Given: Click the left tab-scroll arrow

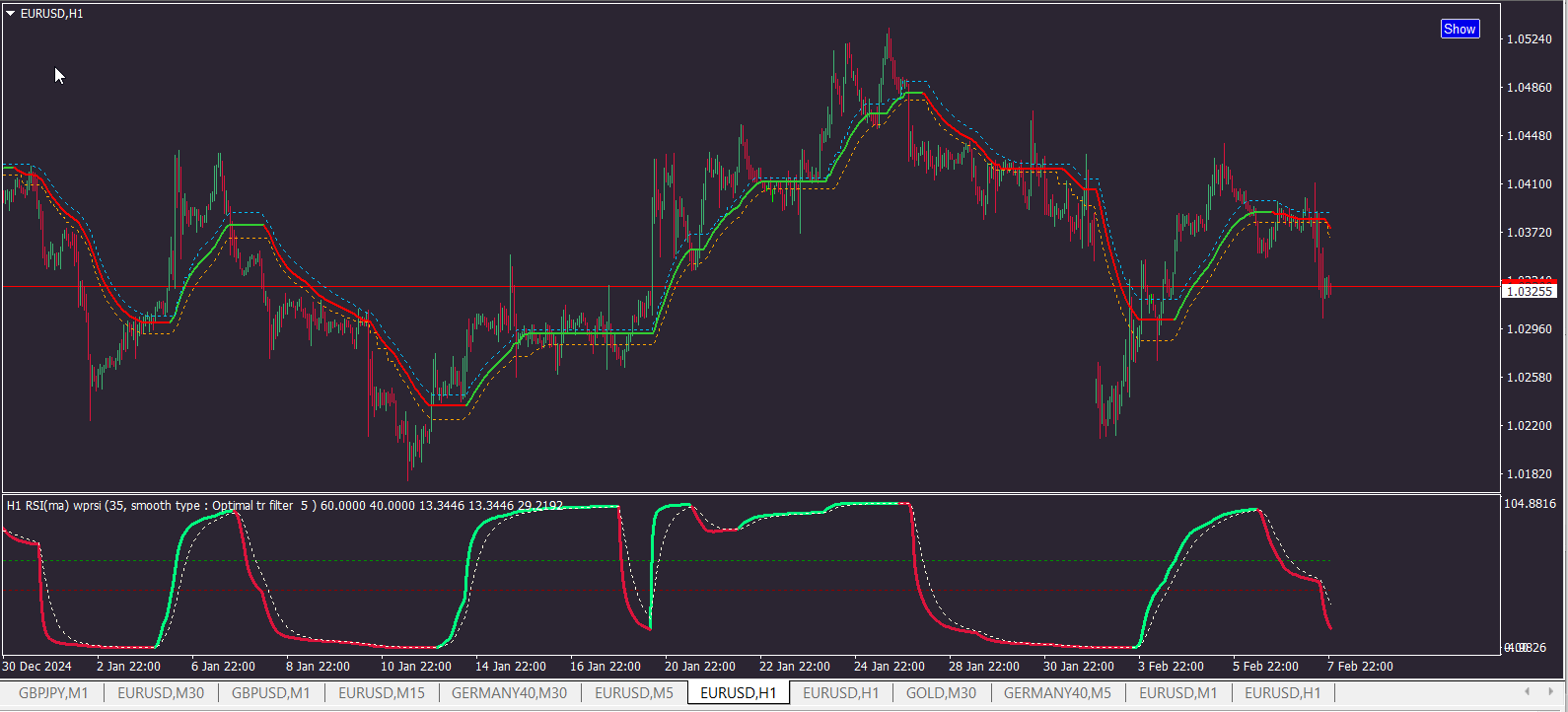Looking at the screenshot, I should pos(1527,692).
